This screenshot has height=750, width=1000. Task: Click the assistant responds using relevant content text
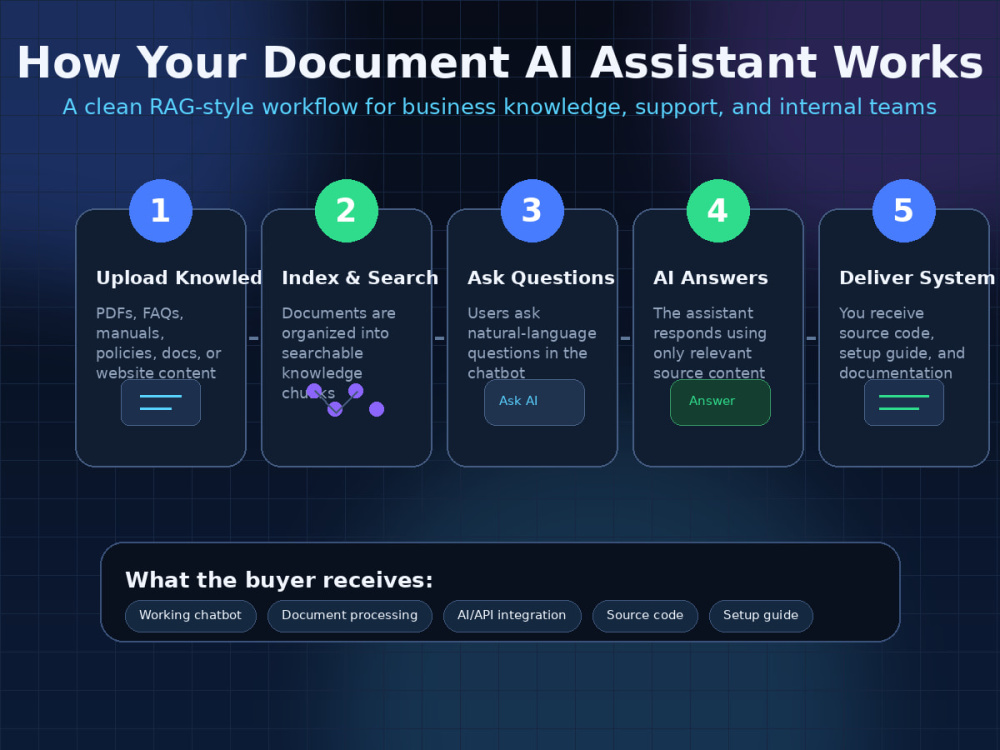tap(710, 343)
